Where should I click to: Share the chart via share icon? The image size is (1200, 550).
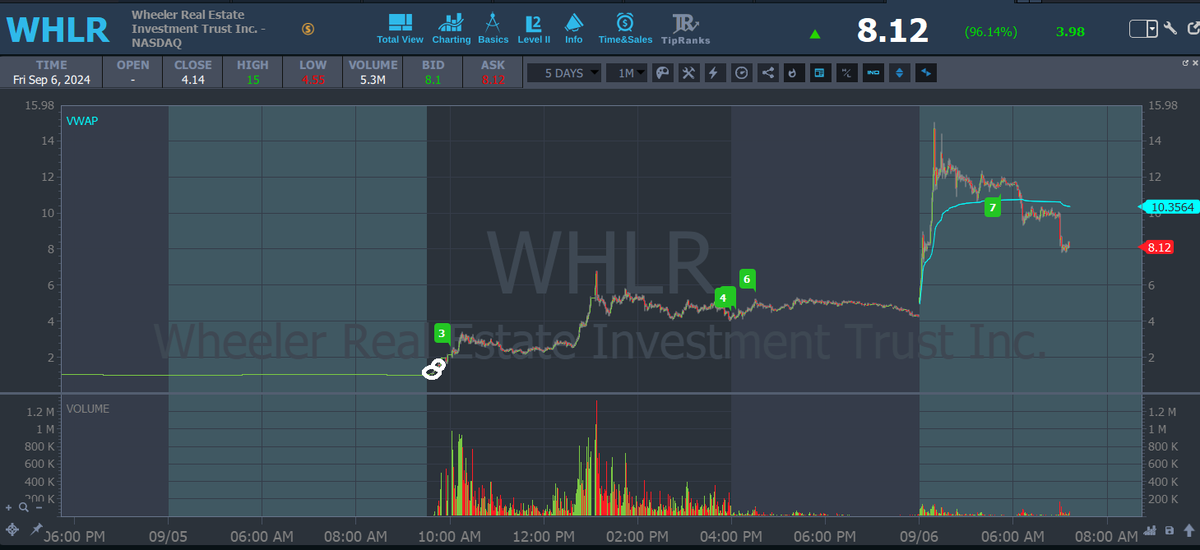click(x=767, y=72)
